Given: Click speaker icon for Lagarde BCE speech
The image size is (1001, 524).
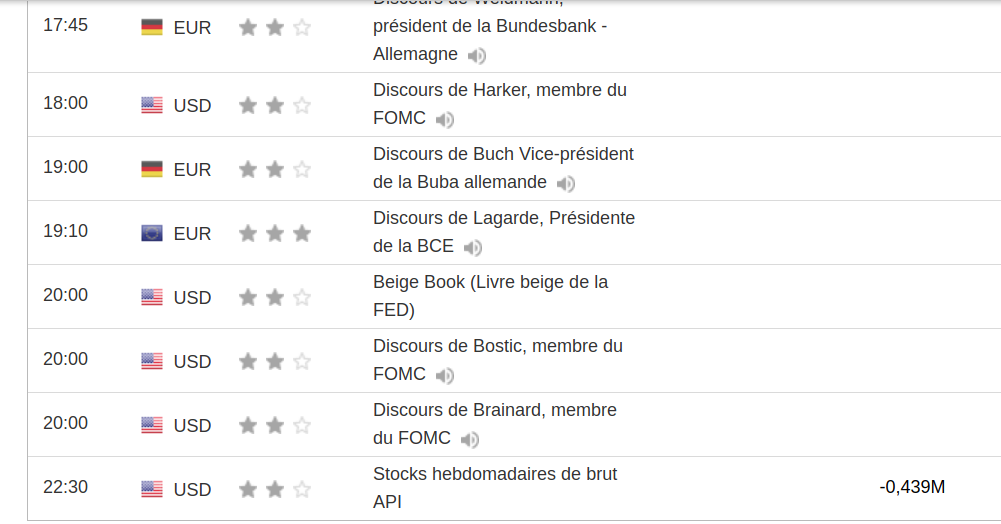Looking at the screenshot, I should coord(473,248).
